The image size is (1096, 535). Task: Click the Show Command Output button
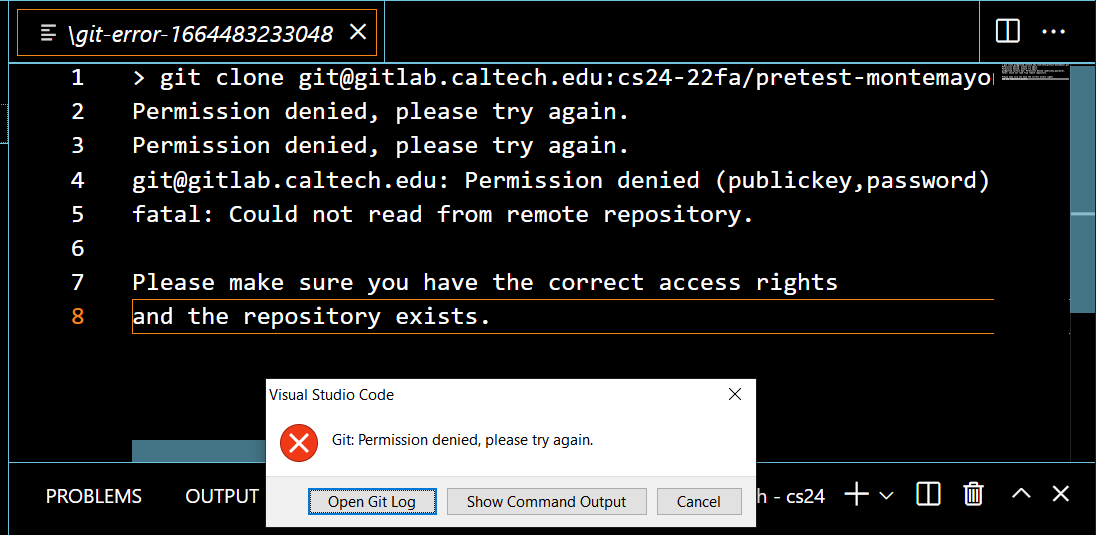pos(546,502)
